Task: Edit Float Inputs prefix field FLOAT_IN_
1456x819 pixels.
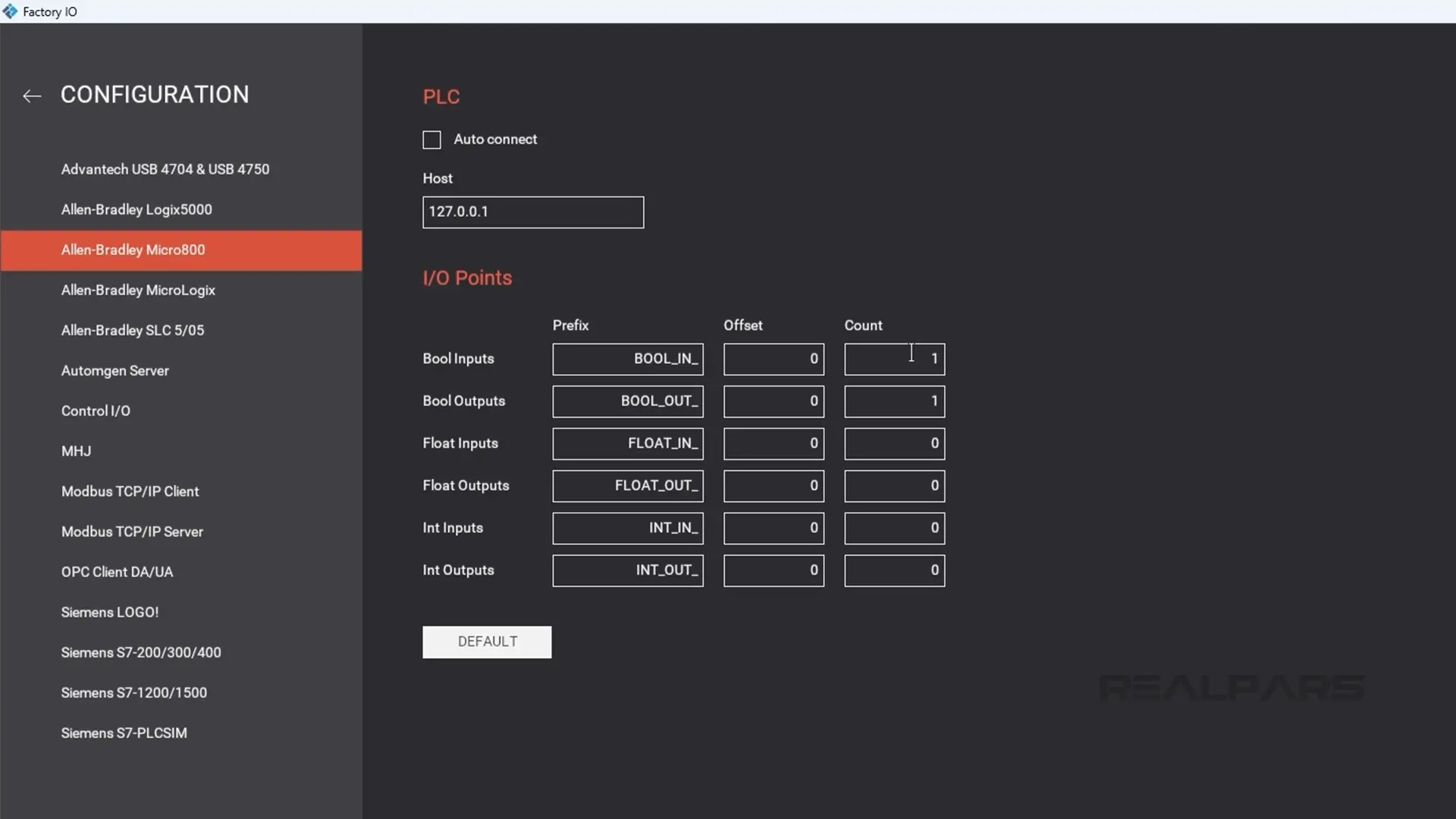Action: pyautogui.click(x=628, y=444)
